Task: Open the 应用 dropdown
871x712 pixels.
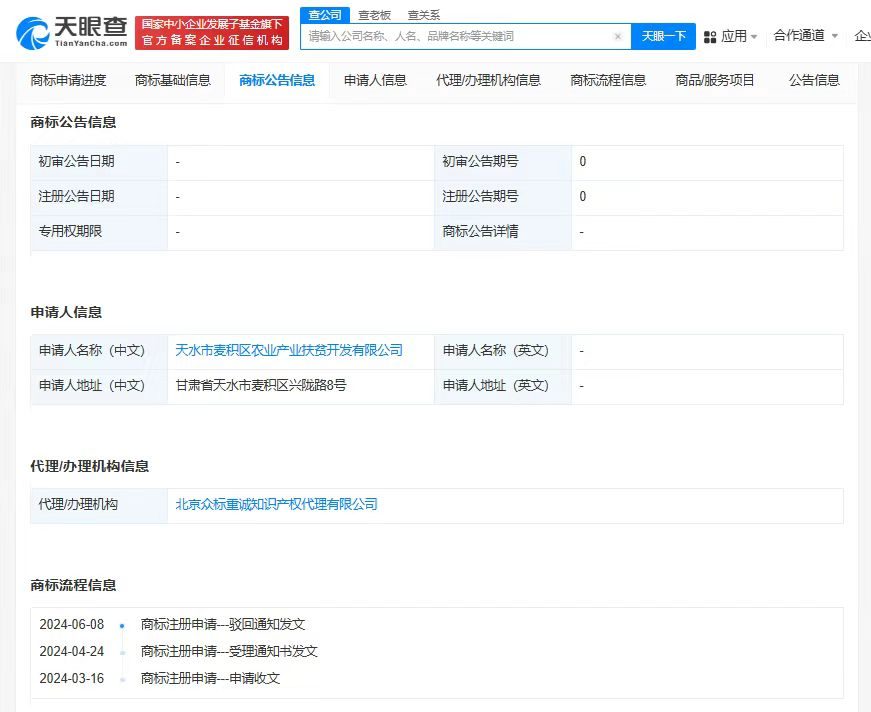Action: (733, 35)
